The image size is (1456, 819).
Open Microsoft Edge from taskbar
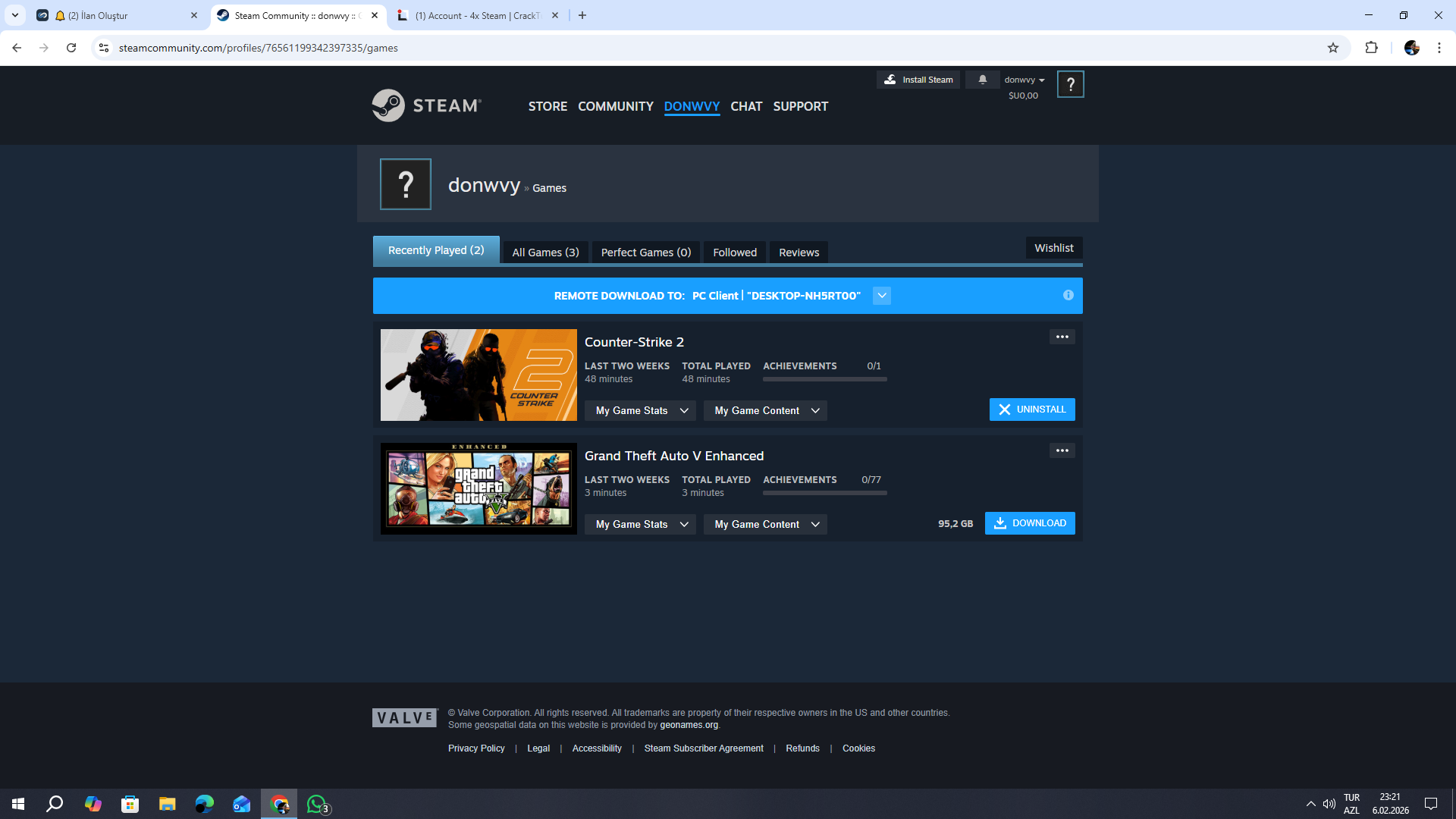click(204, 804)
